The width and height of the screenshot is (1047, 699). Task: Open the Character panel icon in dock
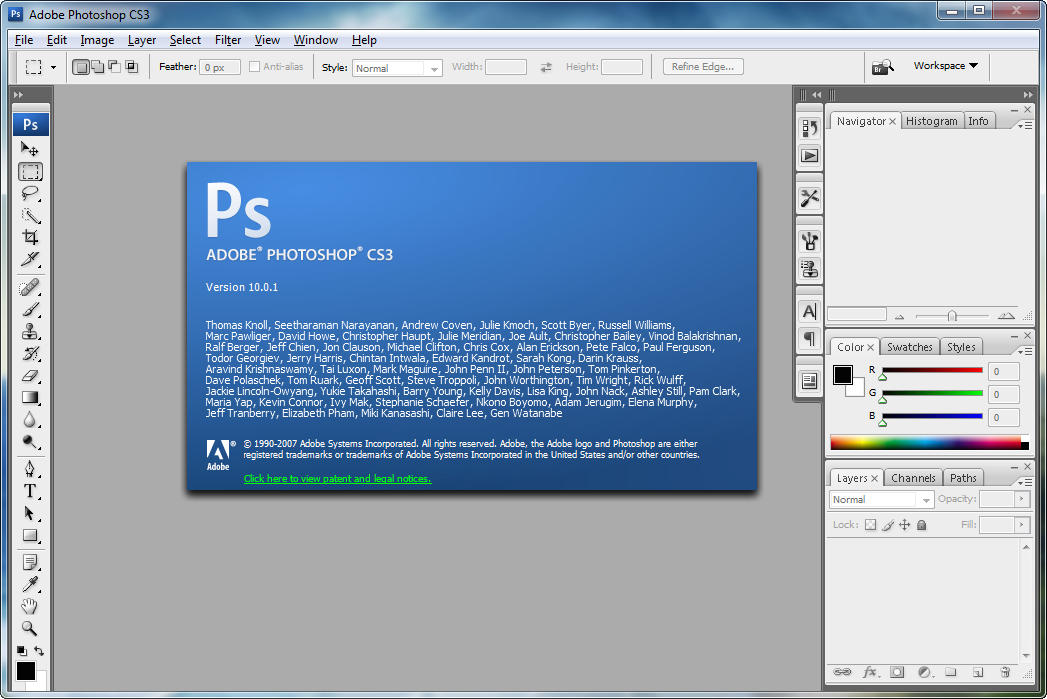point(809,311)
